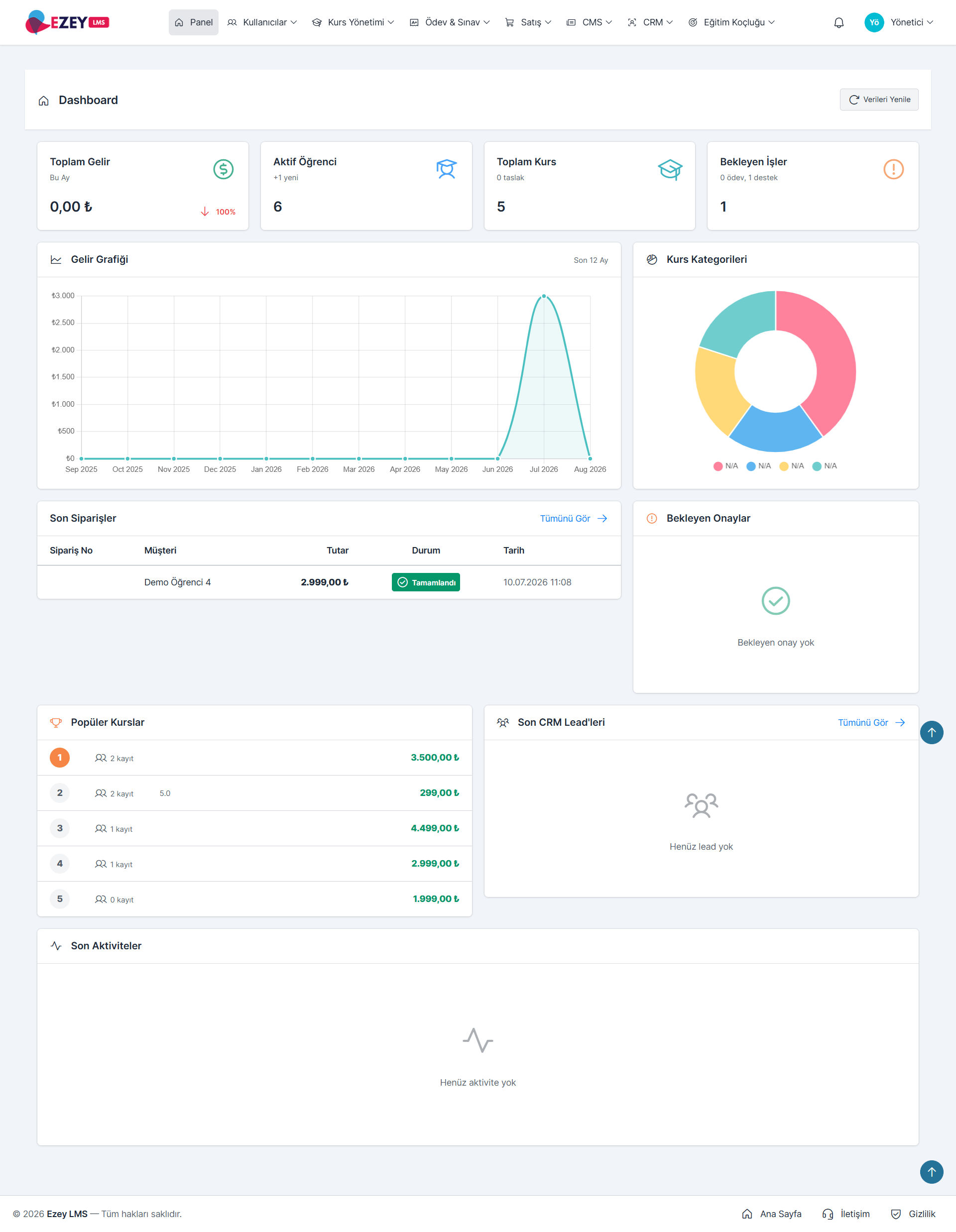956x1232 pixels.
Task: Click the arrow next to Son Siparişler Tümünü Gör
Action: pyautogui.click(x=602, y=518)
